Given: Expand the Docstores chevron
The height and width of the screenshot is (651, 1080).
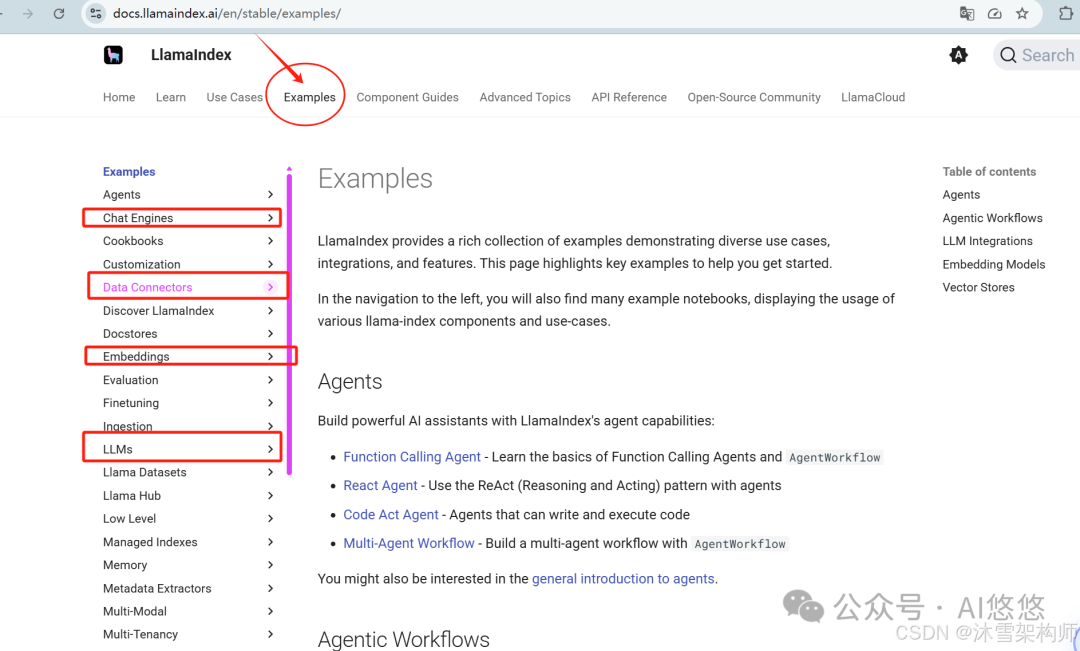Looking at the screenshot, I should (271, 333).
